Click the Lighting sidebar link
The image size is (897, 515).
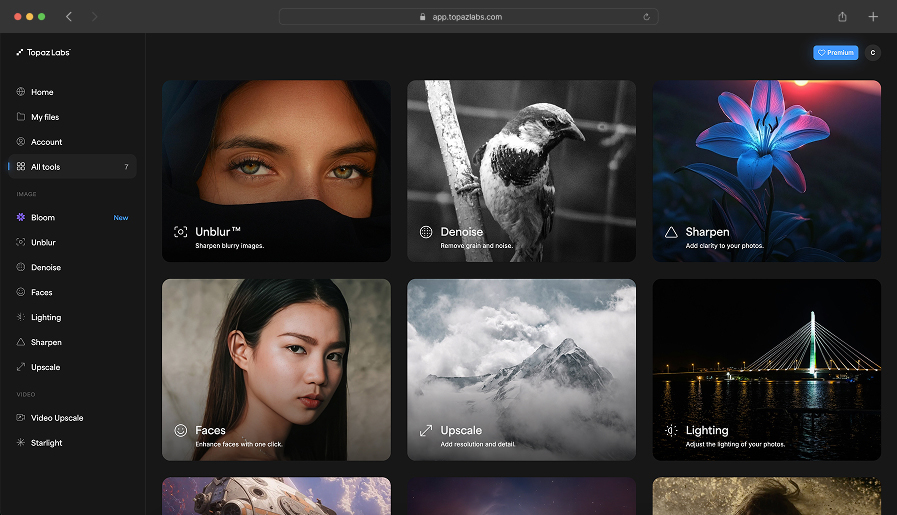point(72,317)
